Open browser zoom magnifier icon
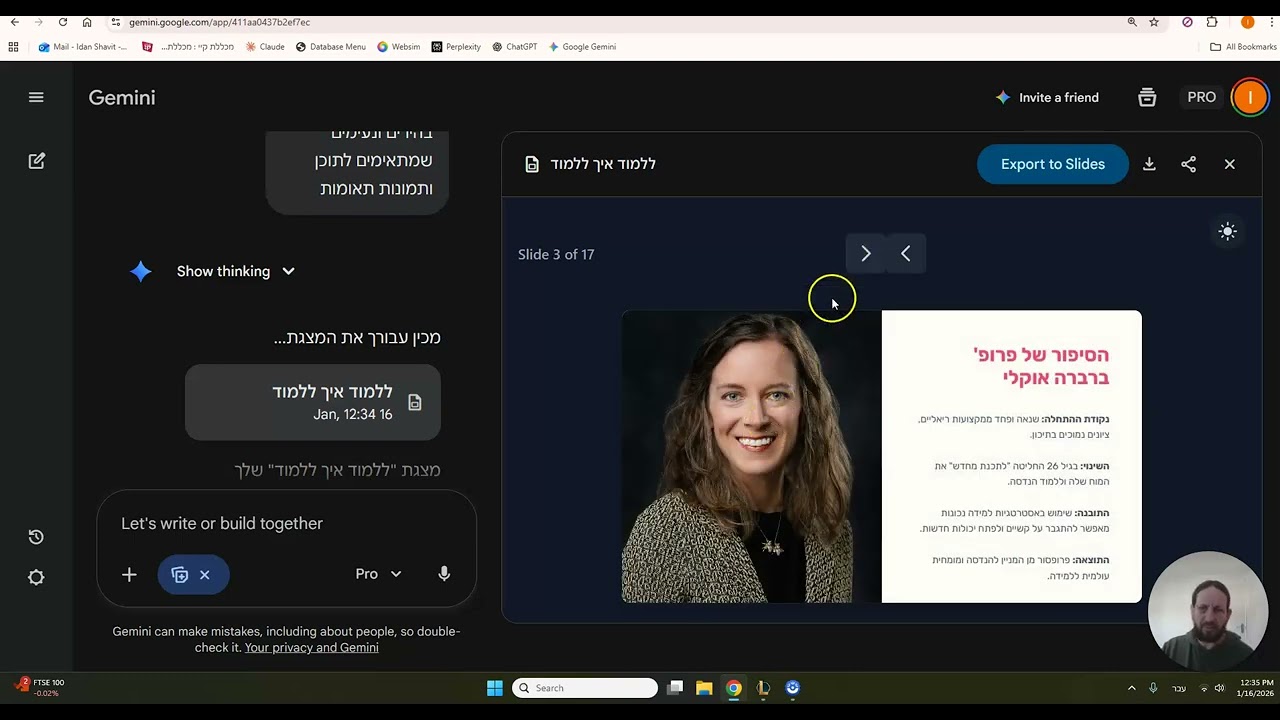Viewport: 1280px width, 720px height. point(1132,22)
